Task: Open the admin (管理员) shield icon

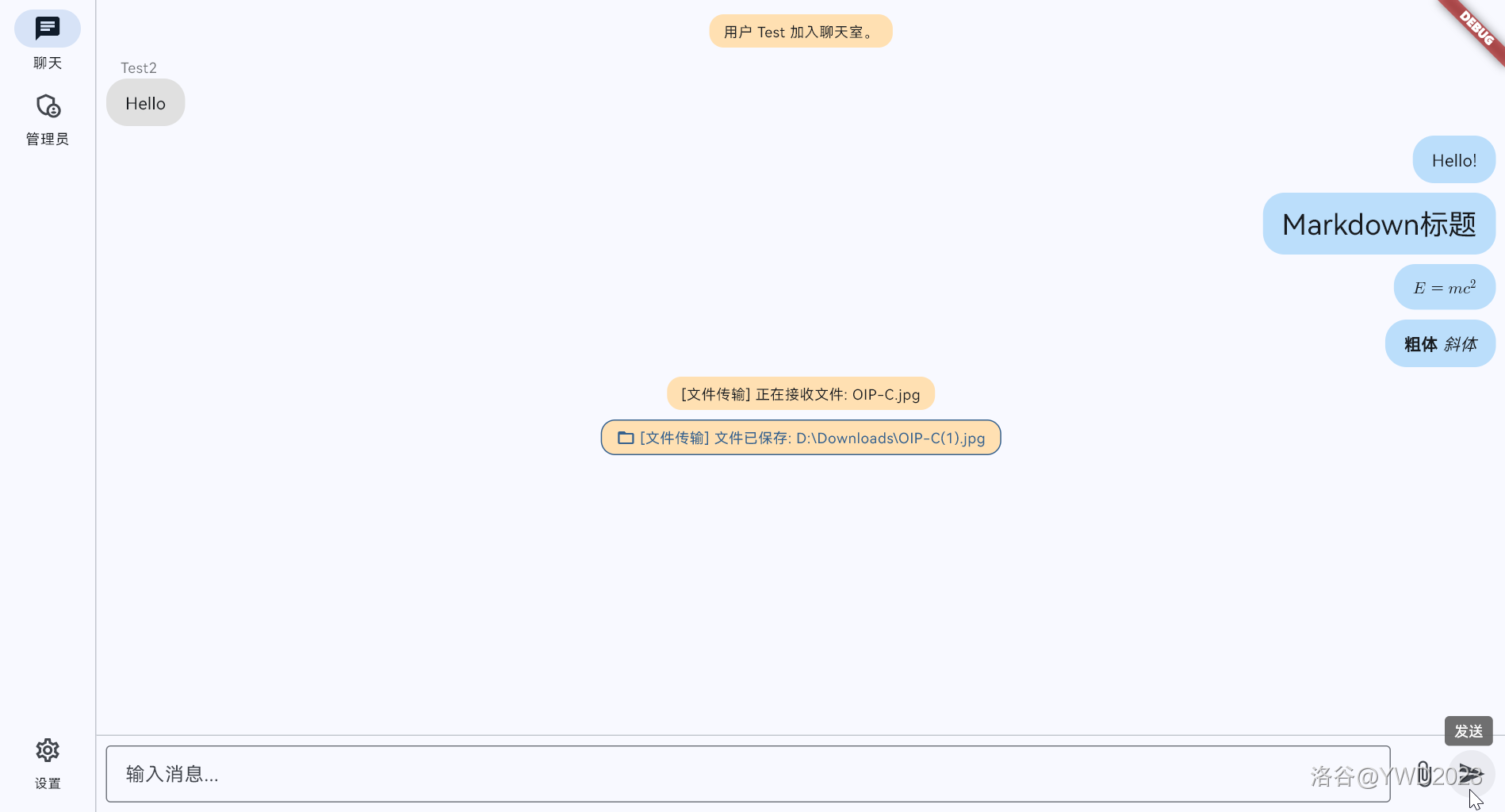Action: click(x=48, y=105)
